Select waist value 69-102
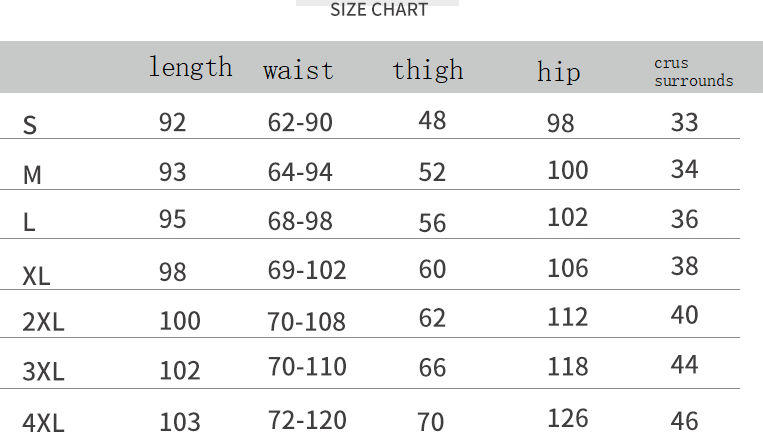Viewport: 763px width, 441px height. pyautogui.click(x=307, y=270)
